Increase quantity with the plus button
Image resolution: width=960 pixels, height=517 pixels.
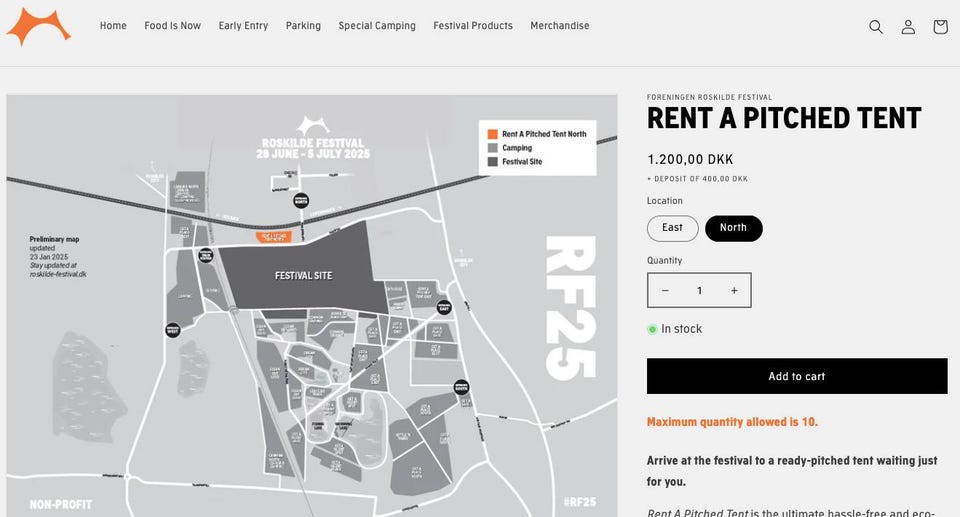(734, 290)
